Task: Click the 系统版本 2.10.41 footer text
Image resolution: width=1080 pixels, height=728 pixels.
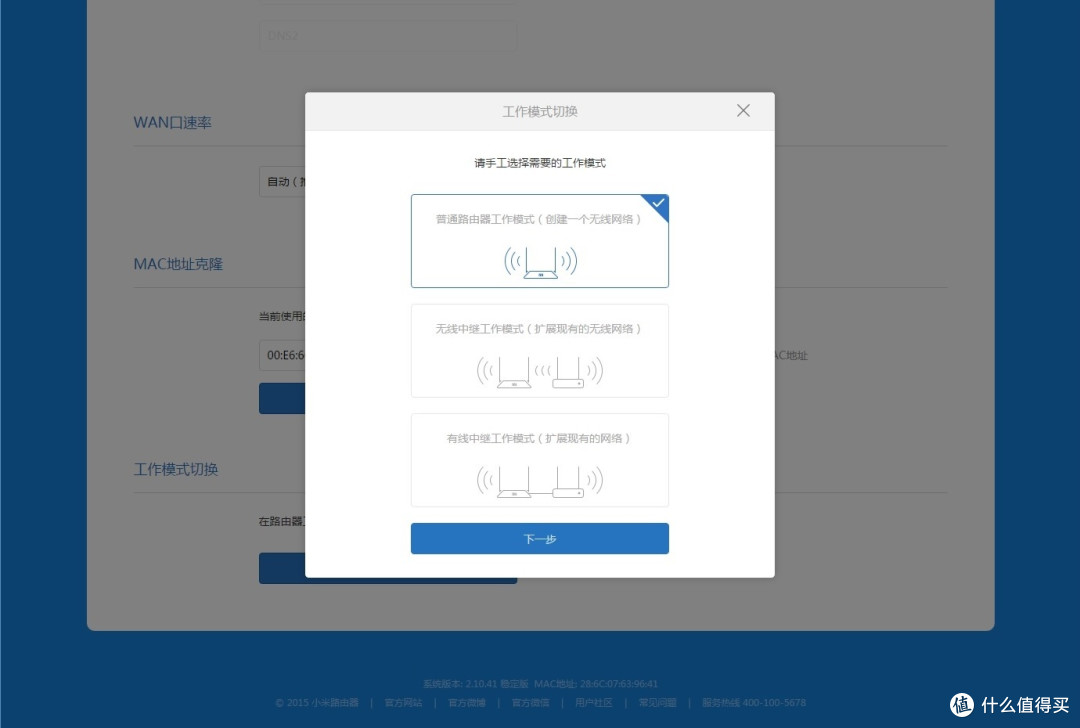Action: pos(475,684)
